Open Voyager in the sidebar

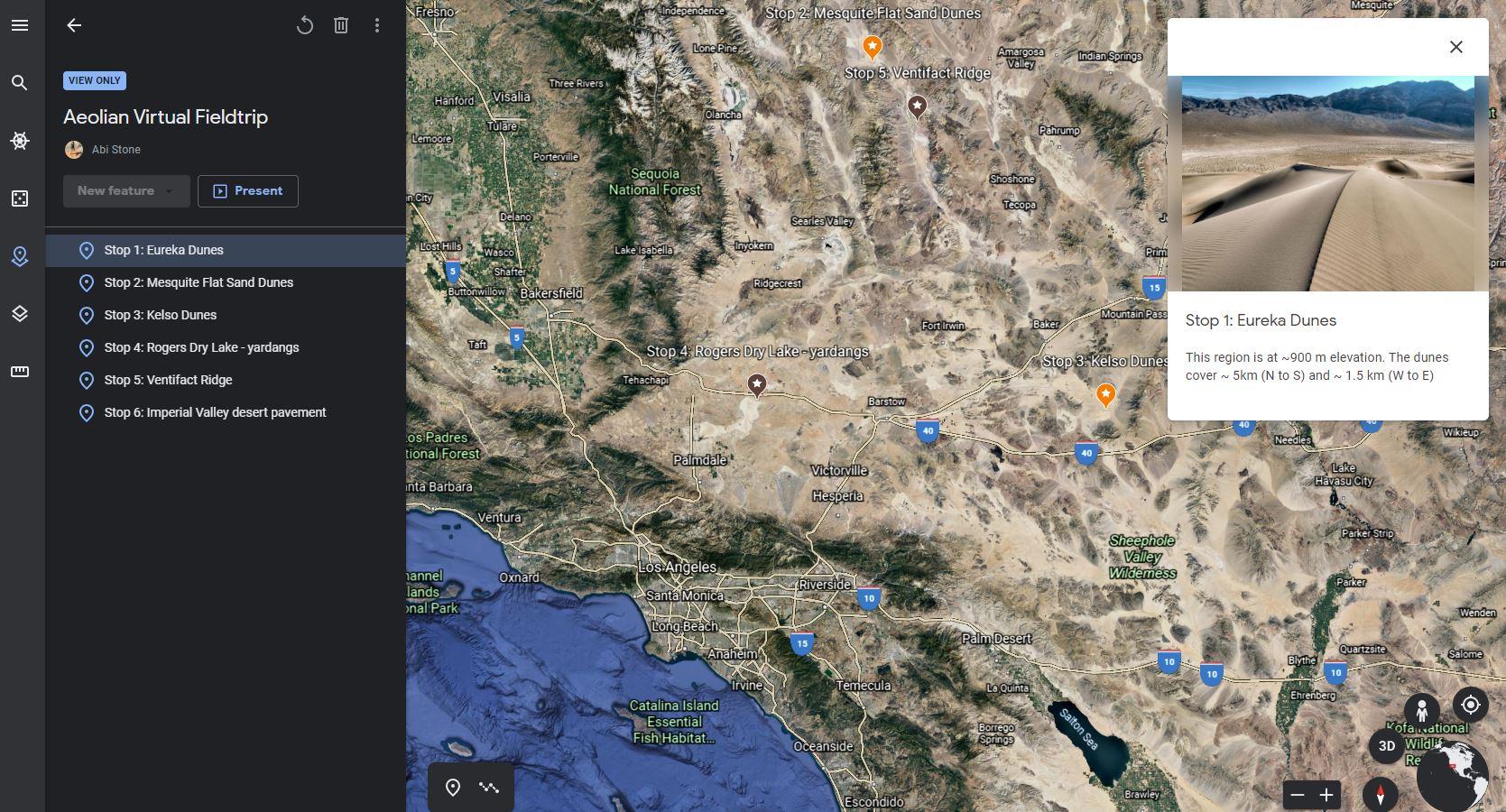pyautogui.click(x=20, y=141)
